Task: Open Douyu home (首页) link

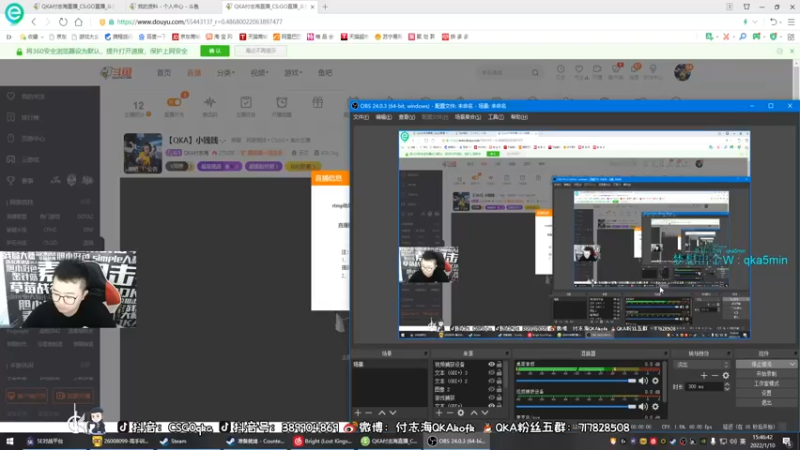Action: [x=164, y=73]
